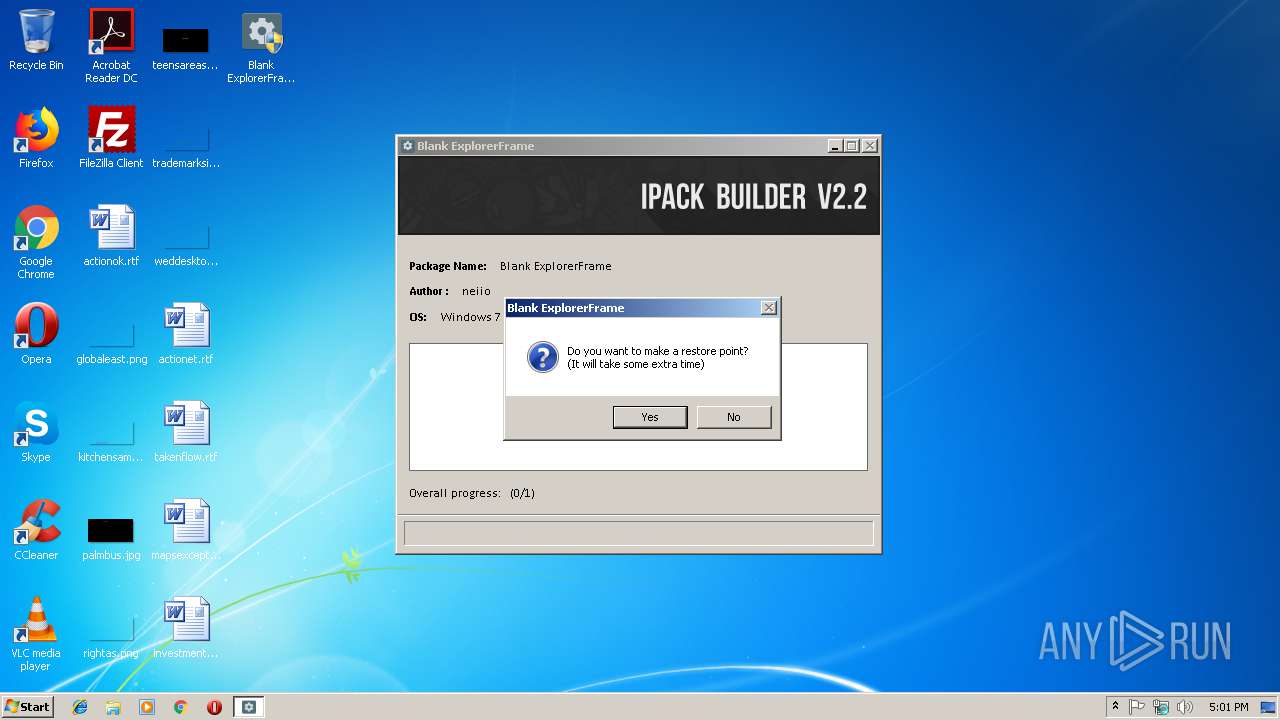
Task: Click the IPACK BUILDER V2.2 banner
Action: (639, 195)
